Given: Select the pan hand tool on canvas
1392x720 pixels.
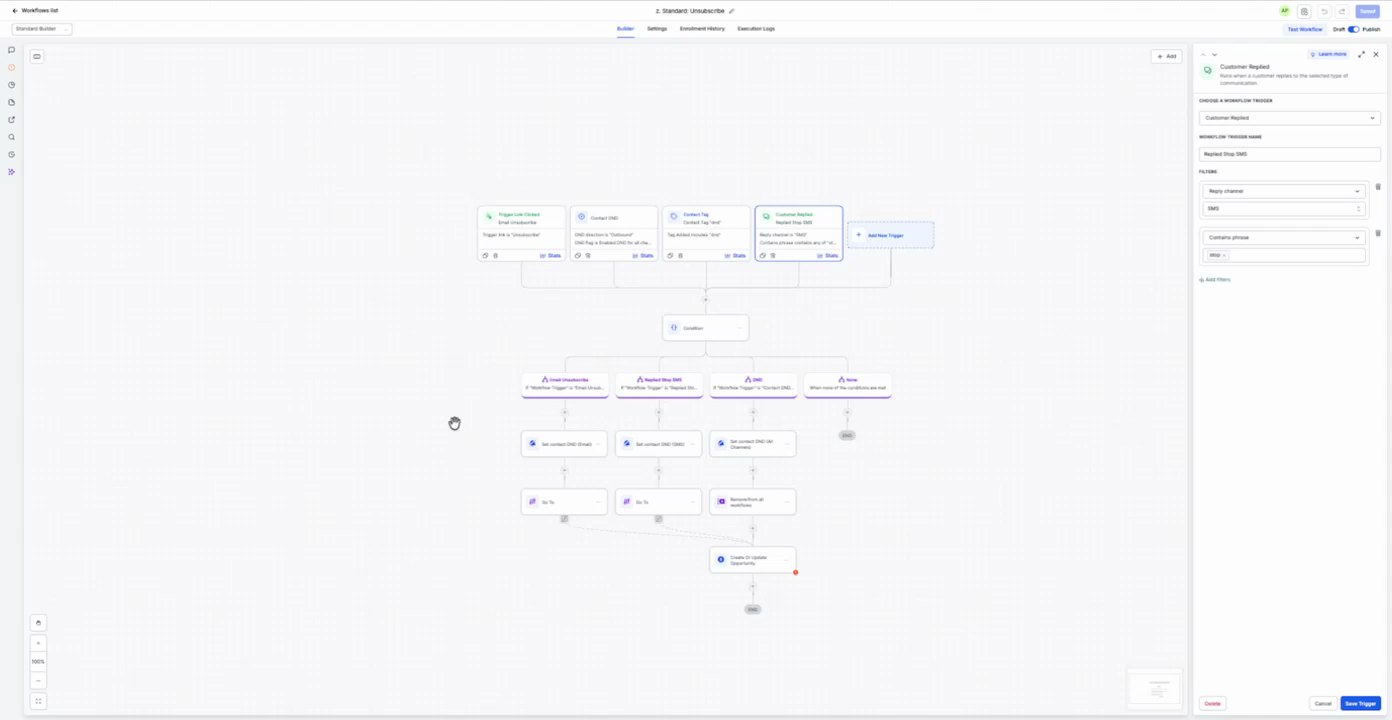Looking at the screenshot, I should tap(38, 622).
